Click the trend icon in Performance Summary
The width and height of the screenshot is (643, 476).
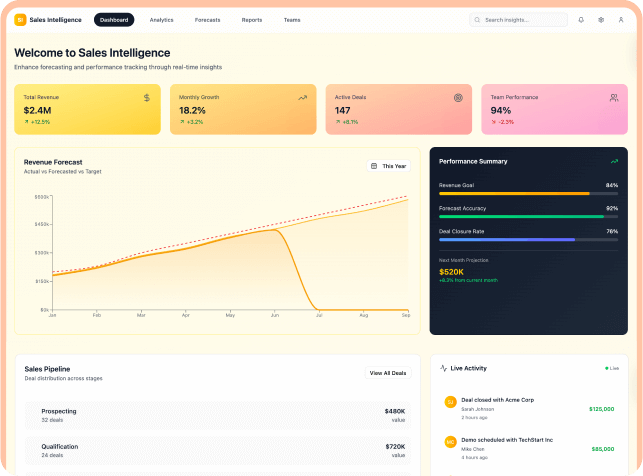tap(614, 161)
